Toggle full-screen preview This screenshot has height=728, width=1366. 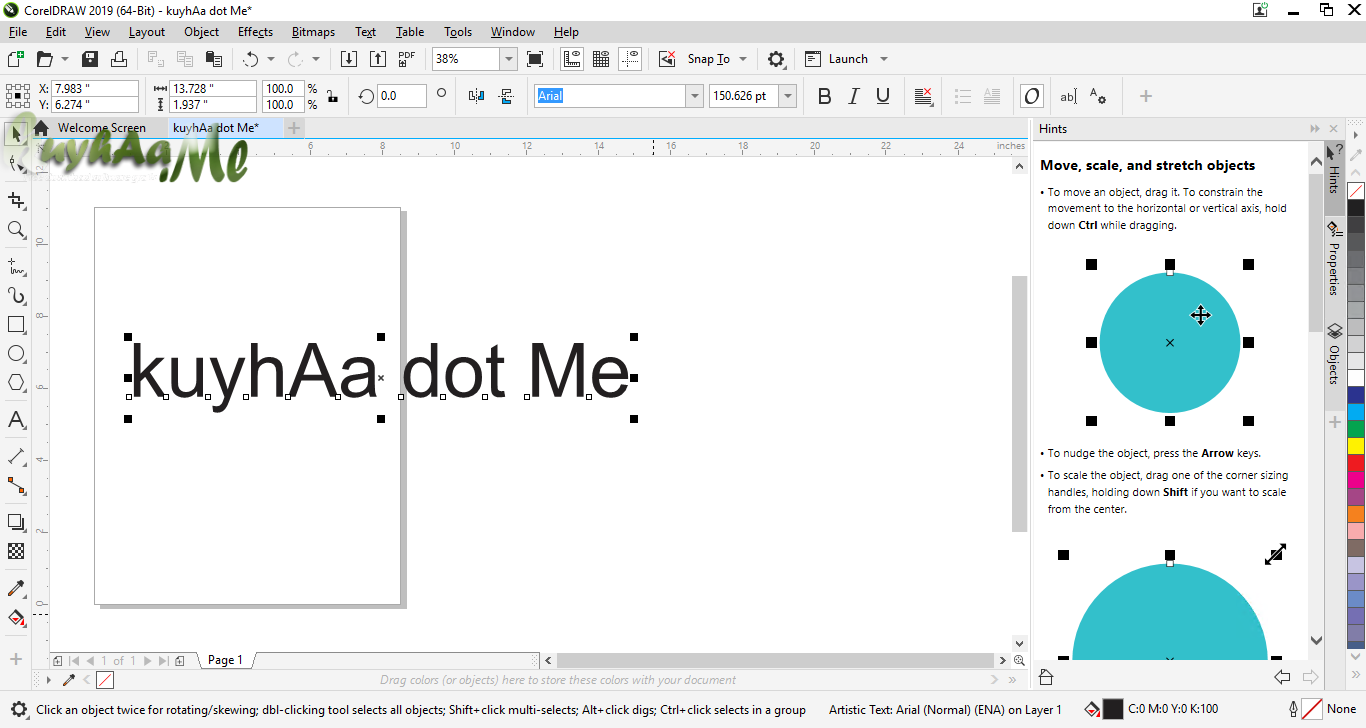click(x=535, y=59)
